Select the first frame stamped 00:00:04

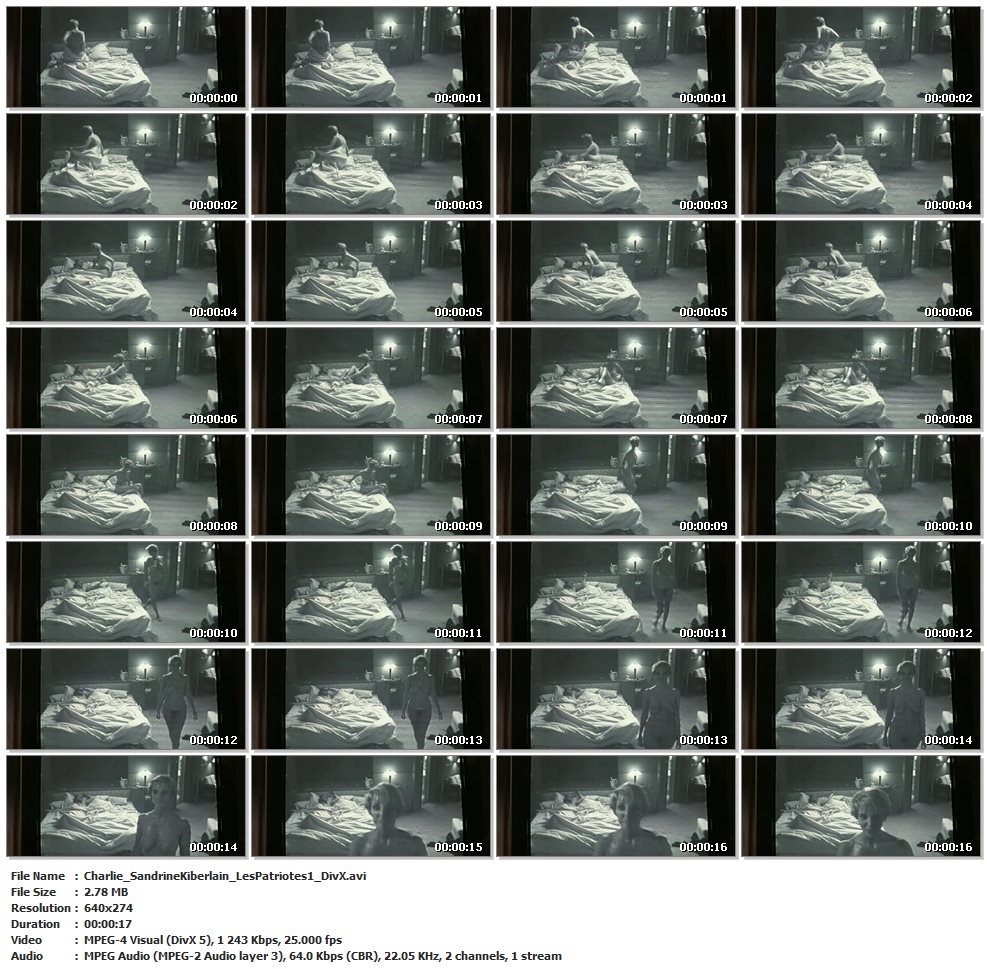coord(861,164)
